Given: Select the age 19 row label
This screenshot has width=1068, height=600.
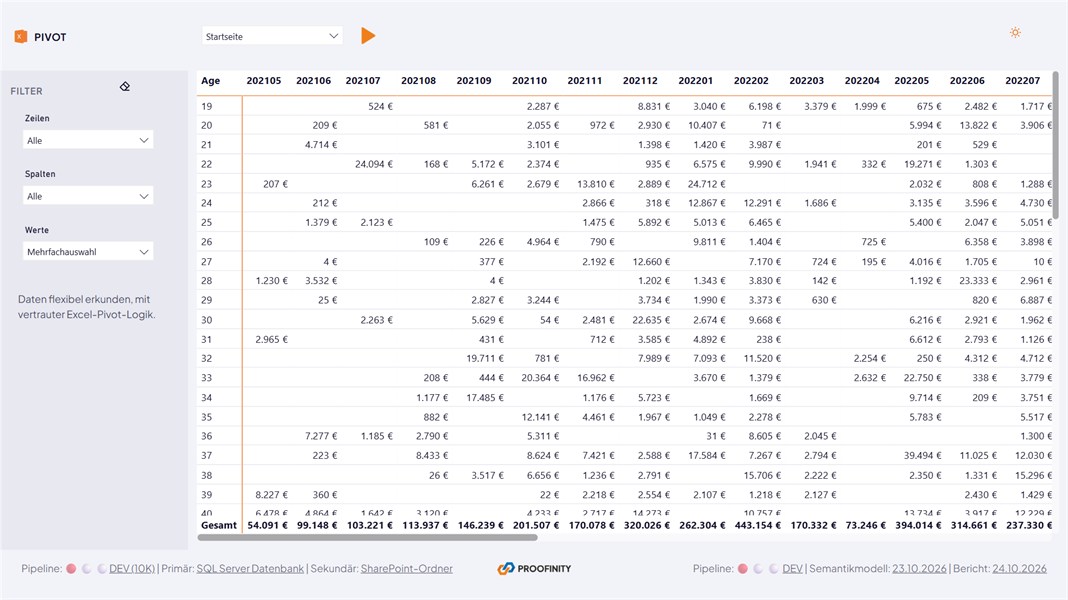Looking at the screenshot, I should click(206, 106).
